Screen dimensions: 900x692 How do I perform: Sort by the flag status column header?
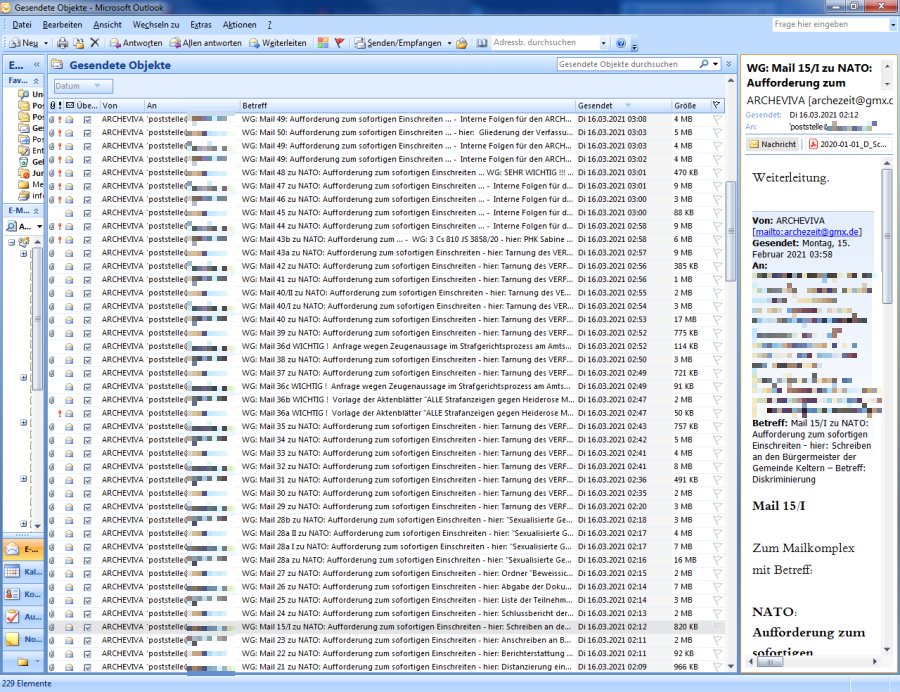(x=716, y=106)
